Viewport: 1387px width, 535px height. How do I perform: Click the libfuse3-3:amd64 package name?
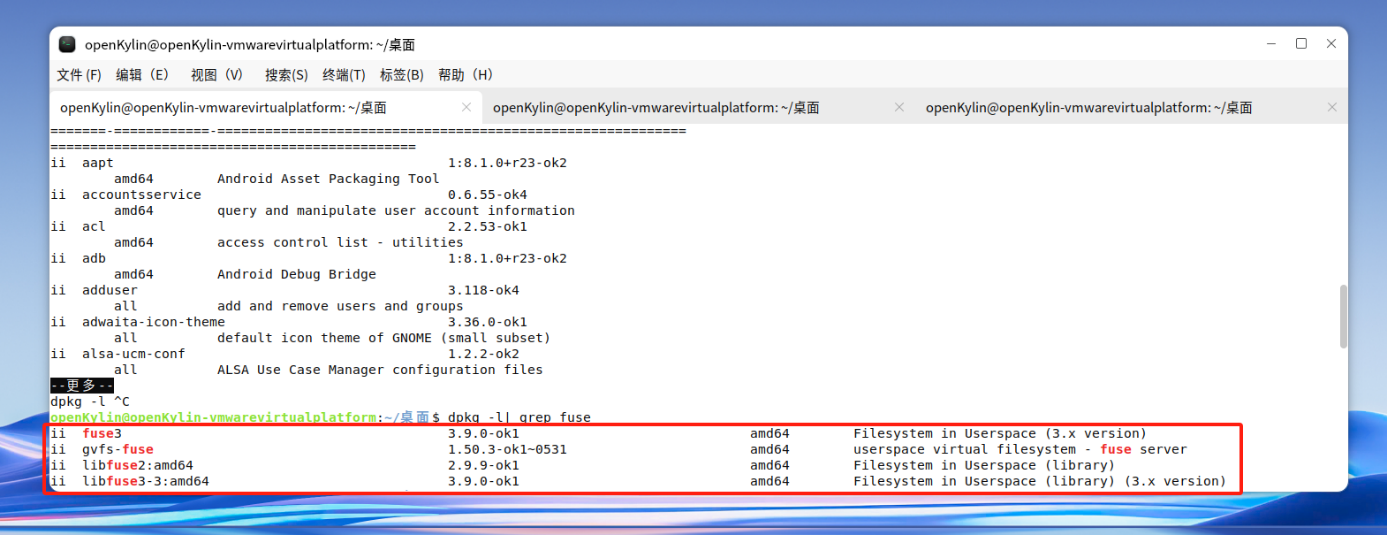tap(146, 481)
